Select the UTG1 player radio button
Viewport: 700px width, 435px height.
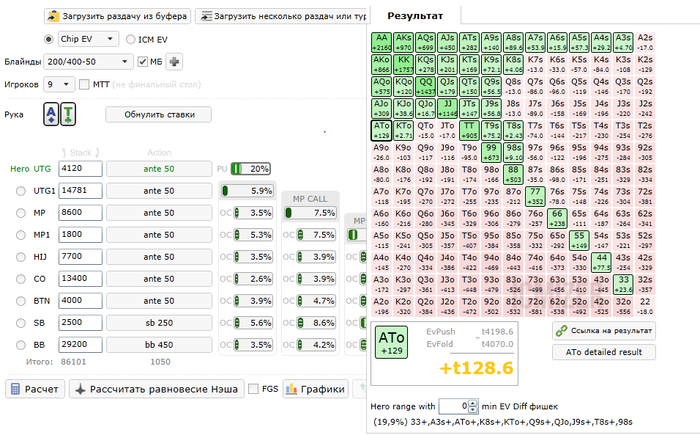[x=21, y=191]
